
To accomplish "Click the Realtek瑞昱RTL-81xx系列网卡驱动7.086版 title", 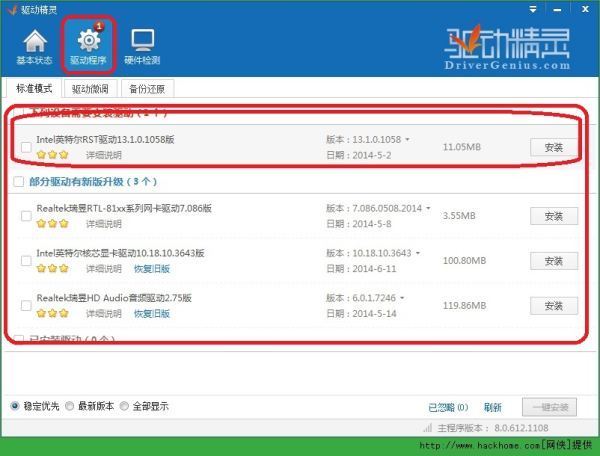I will (124, 208).
